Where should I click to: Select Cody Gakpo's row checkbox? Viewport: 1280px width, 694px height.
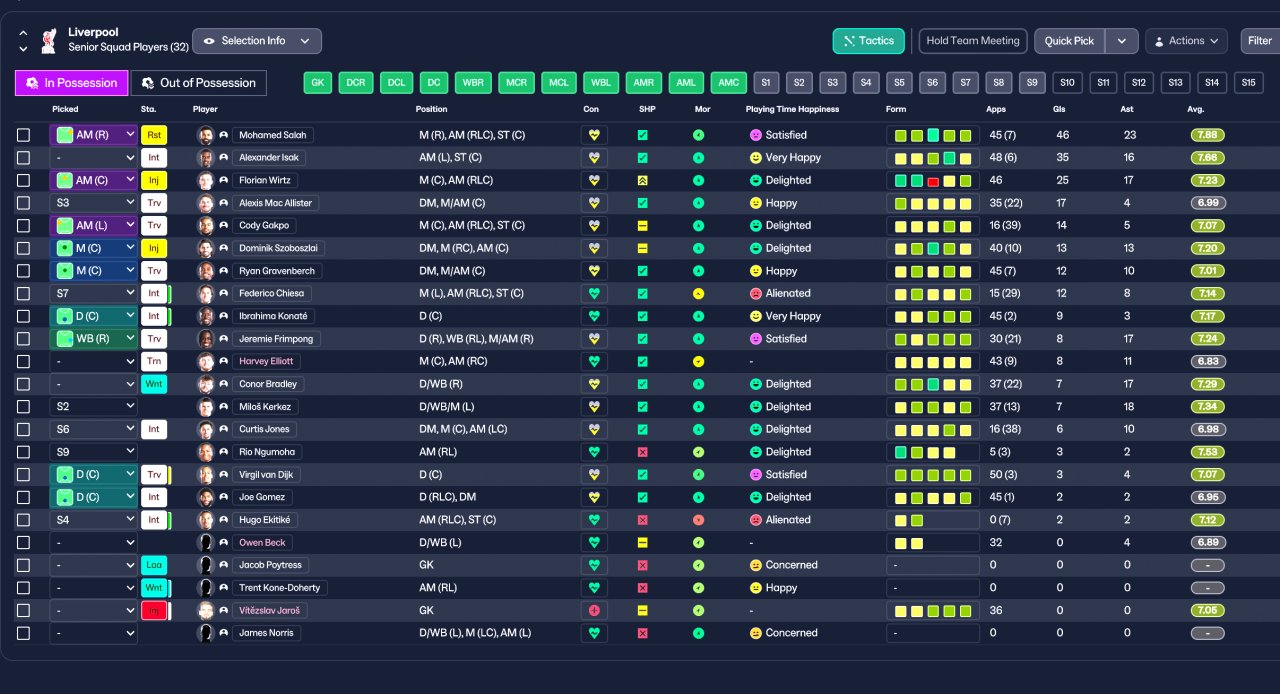pyautogui.click(x=23, y=225)
